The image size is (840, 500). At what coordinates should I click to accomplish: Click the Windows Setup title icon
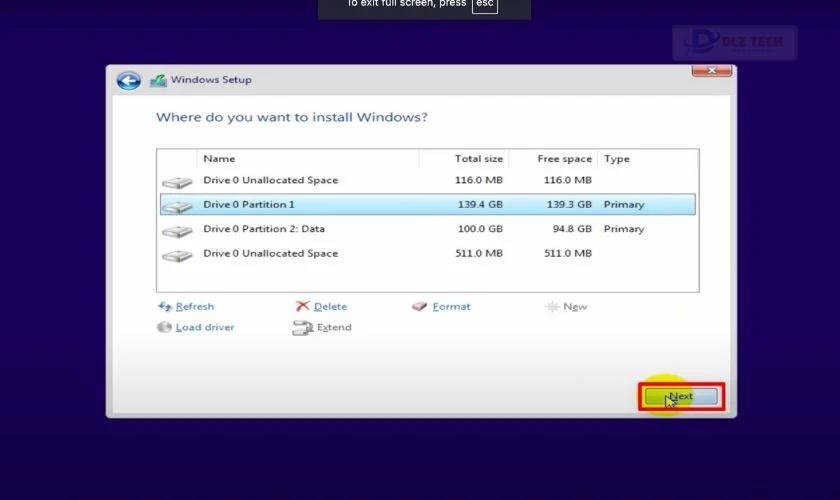158,80
